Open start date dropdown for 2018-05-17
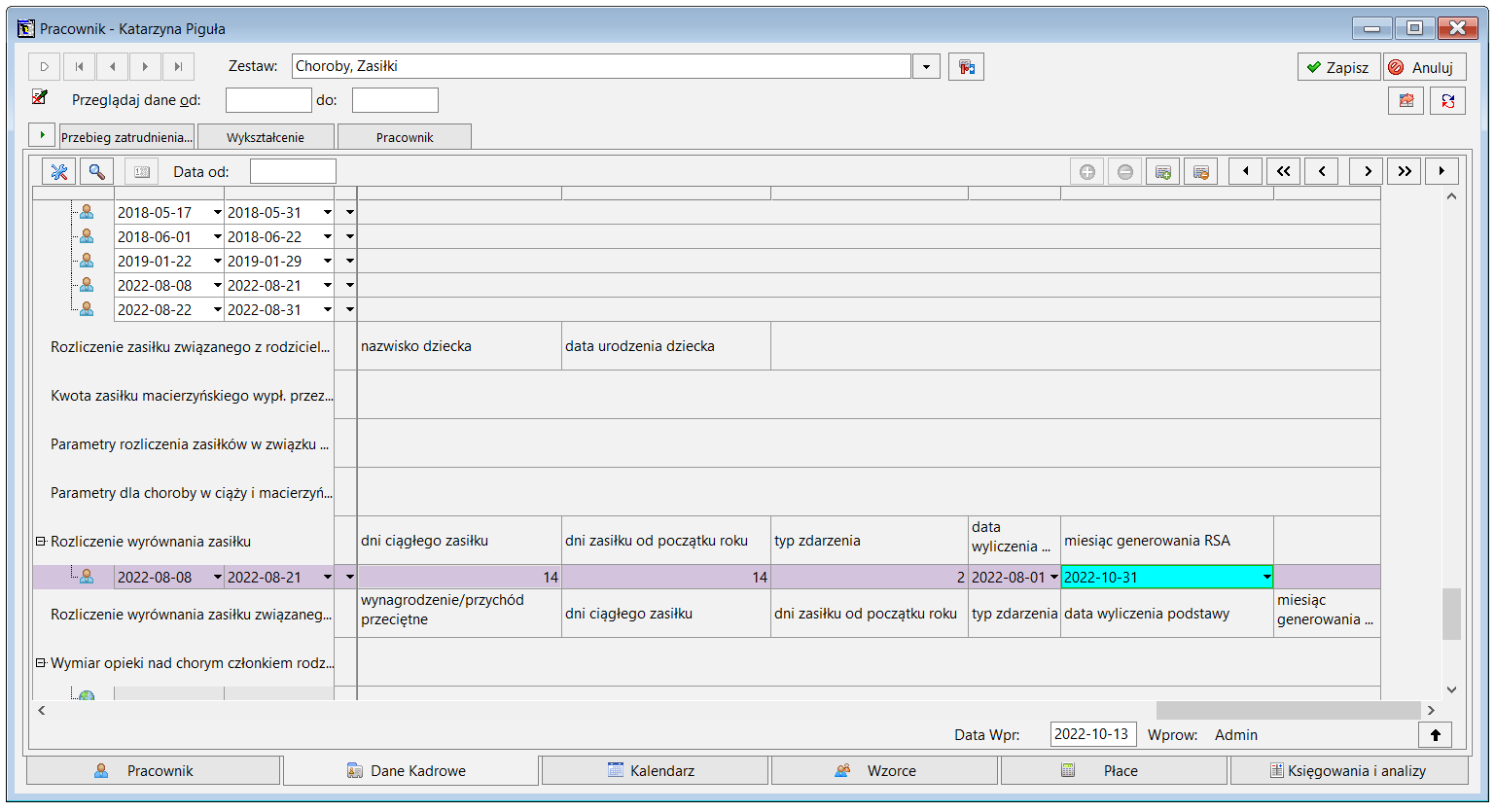This screenshot has width=1495, height=812. [x=217, y=212]
